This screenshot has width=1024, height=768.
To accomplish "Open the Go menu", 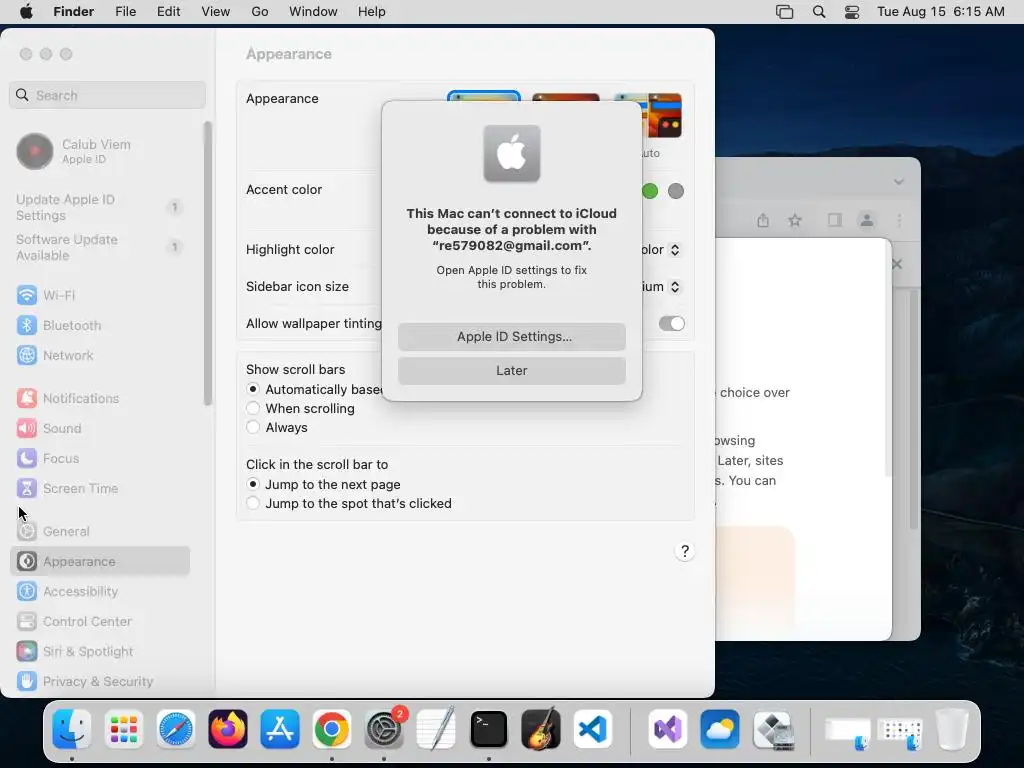I will [260, 12].
